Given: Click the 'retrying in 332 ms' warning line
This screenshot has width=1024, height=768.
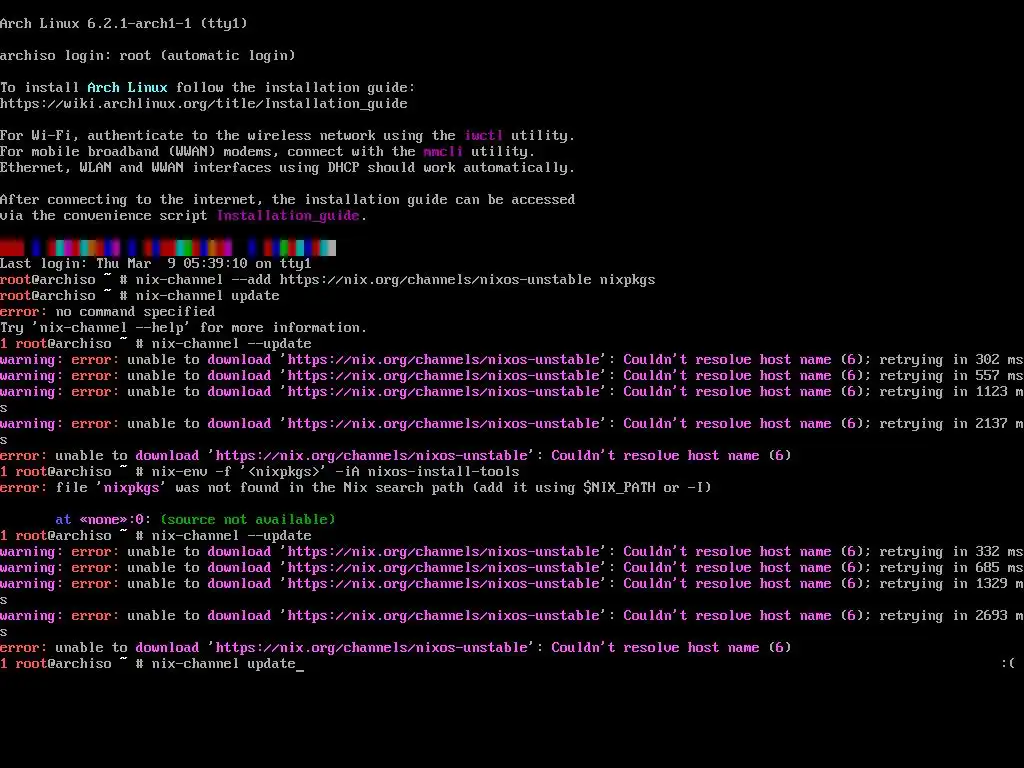Looking at the screenshot, I should (x=512, y=552).
